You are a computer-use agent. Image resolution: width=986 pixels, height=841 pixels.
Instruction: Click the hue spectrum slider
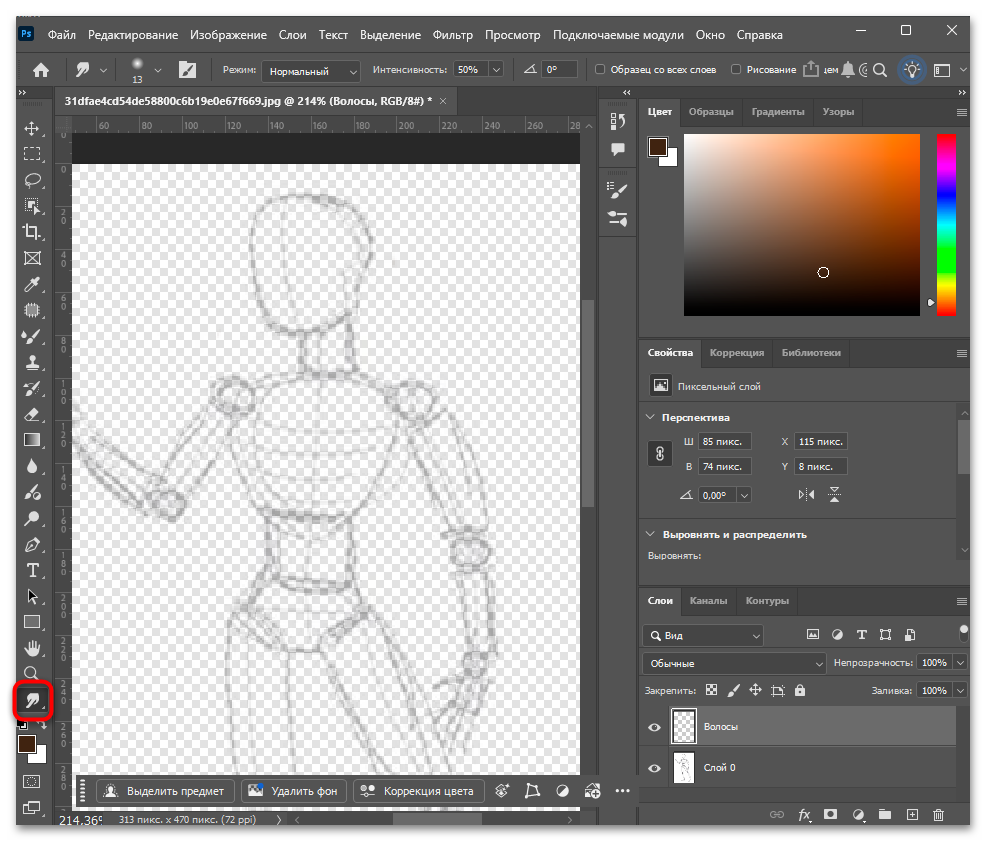(946, 225)
